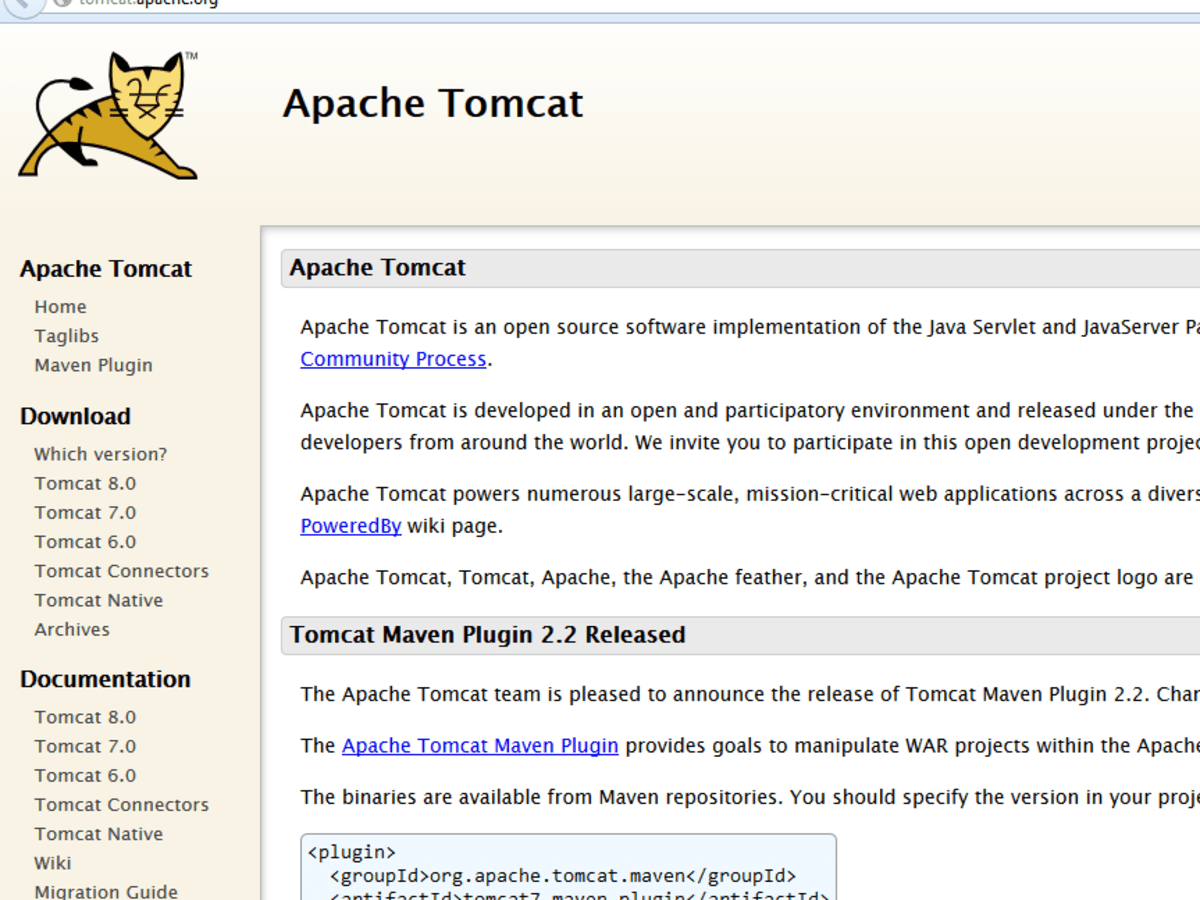Select Tomcat 6.0 under Download
This screenshot has height=900, width=1200.
tap(85, 541)
